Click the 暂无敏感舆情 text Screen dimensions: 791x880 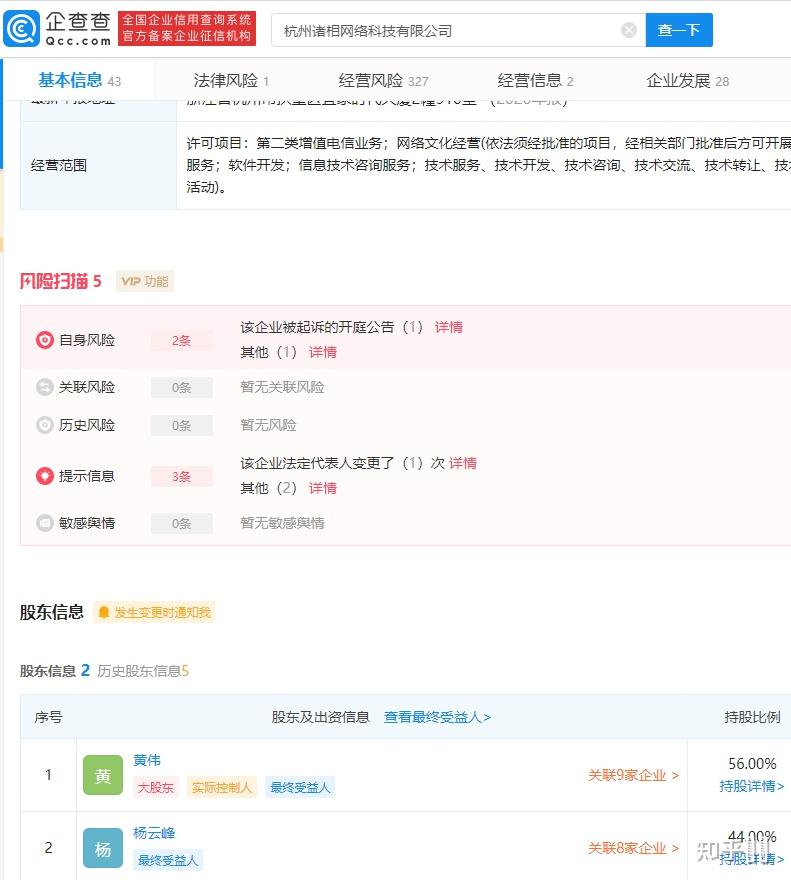pyautogui.click(x=282, y=523)
